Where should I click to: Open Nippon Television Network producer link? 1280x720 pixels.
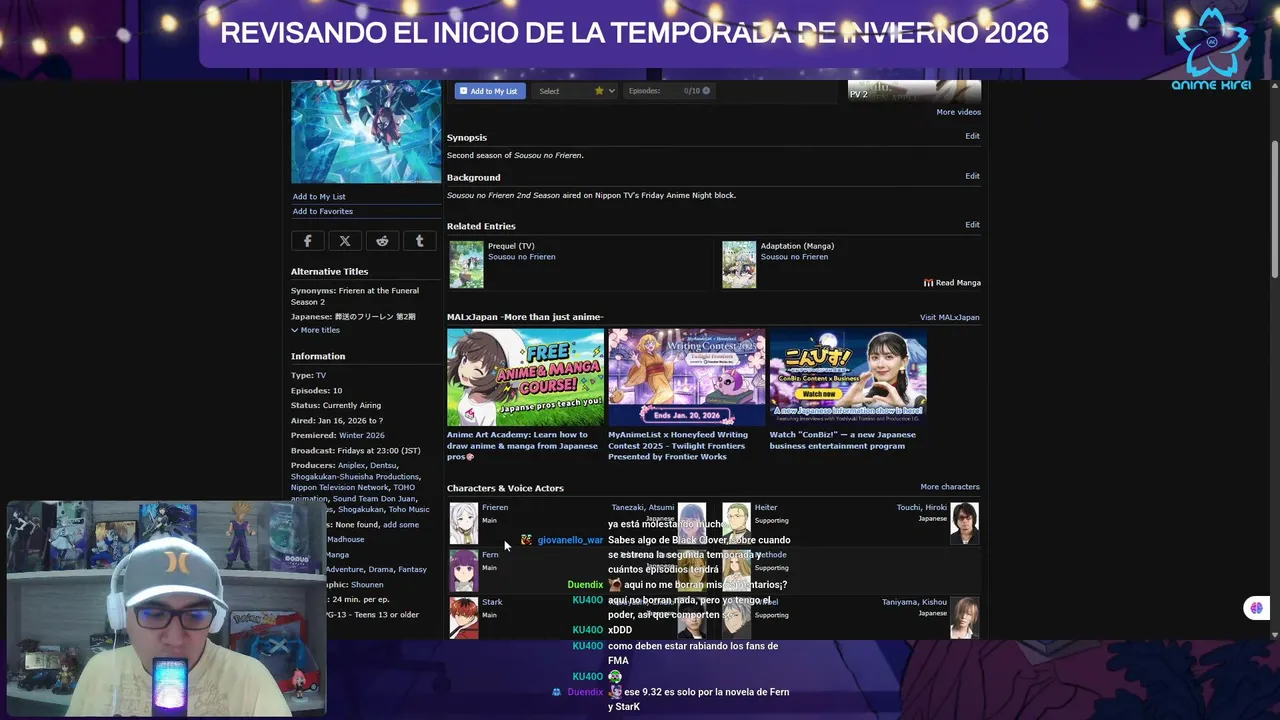(340, 488)
